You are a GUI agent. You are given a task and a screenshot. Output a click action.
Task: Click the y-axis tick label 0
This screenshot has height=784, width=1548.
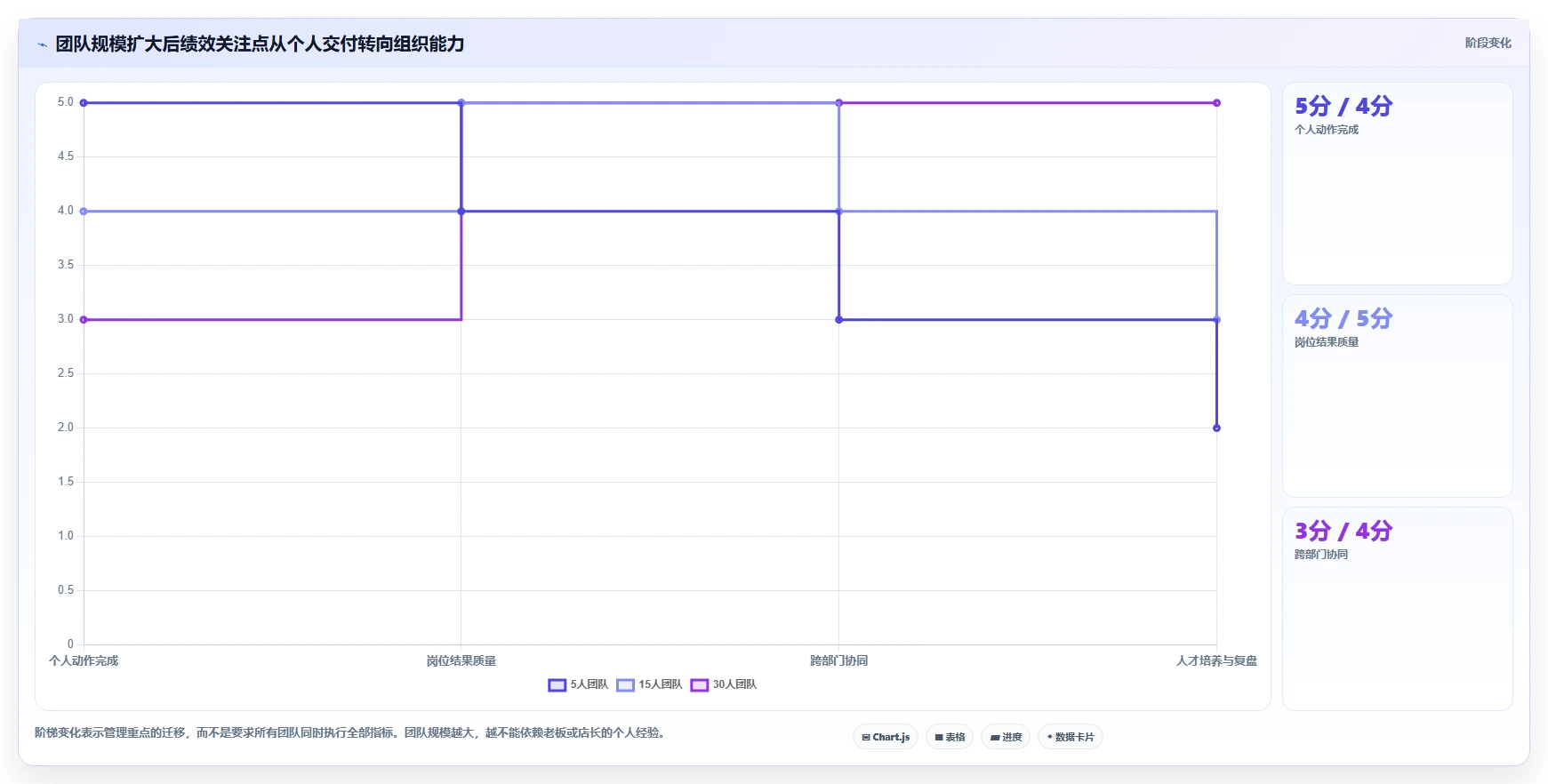click(70, 644)
